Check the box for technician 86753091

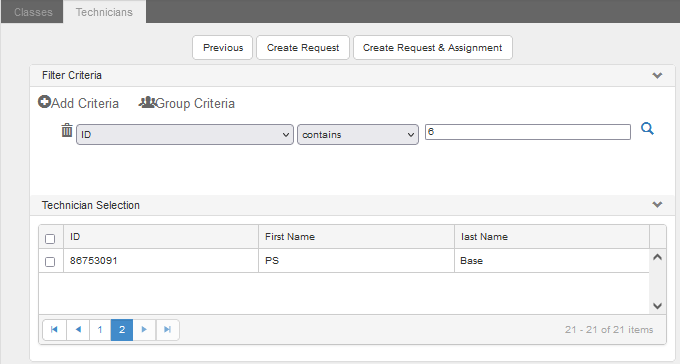click(x=50, y=262)
